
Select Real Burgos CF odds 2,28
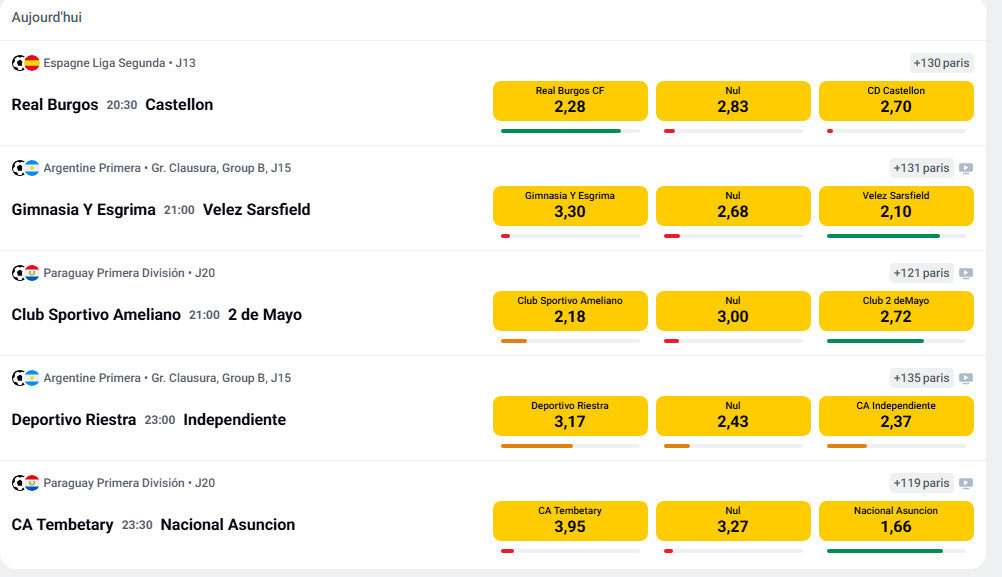(x=570, y=100)
